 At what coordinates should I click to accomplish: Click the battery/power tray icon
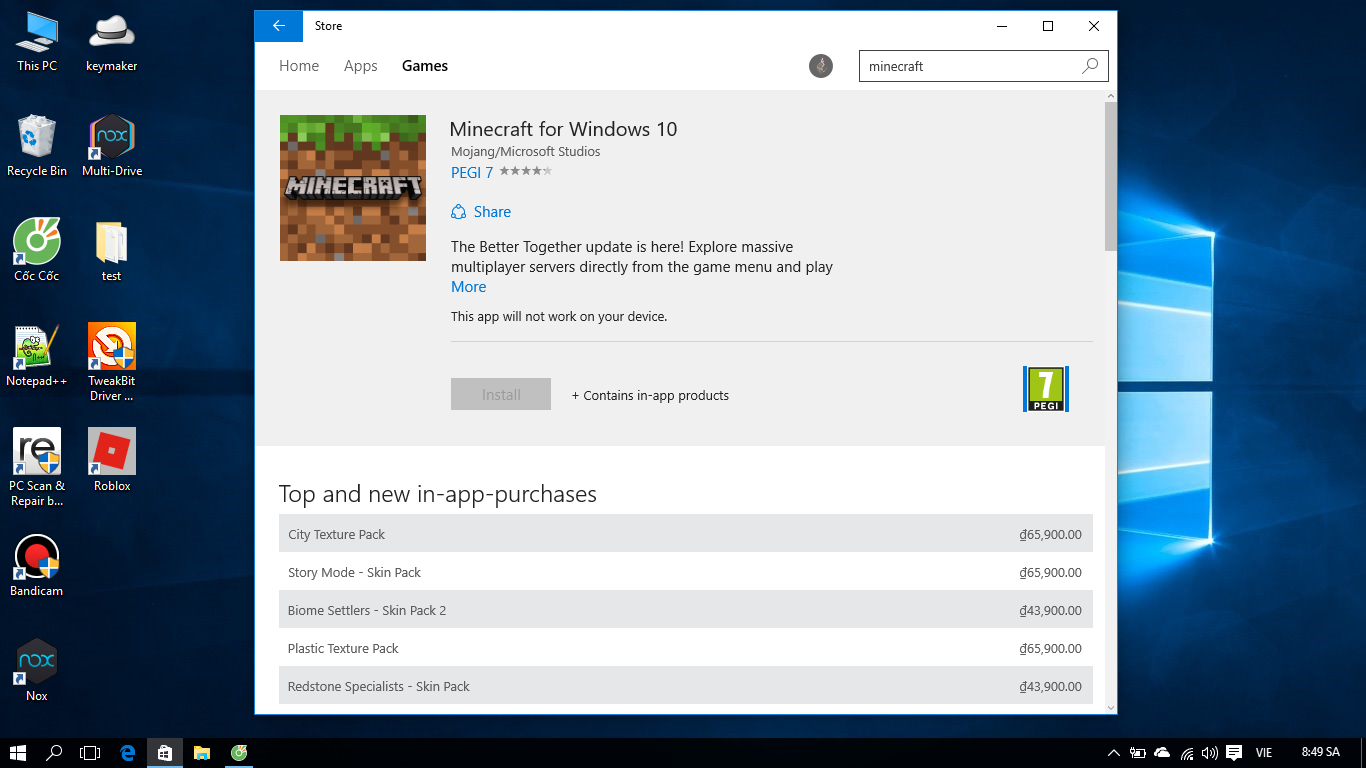[1138, 753]
